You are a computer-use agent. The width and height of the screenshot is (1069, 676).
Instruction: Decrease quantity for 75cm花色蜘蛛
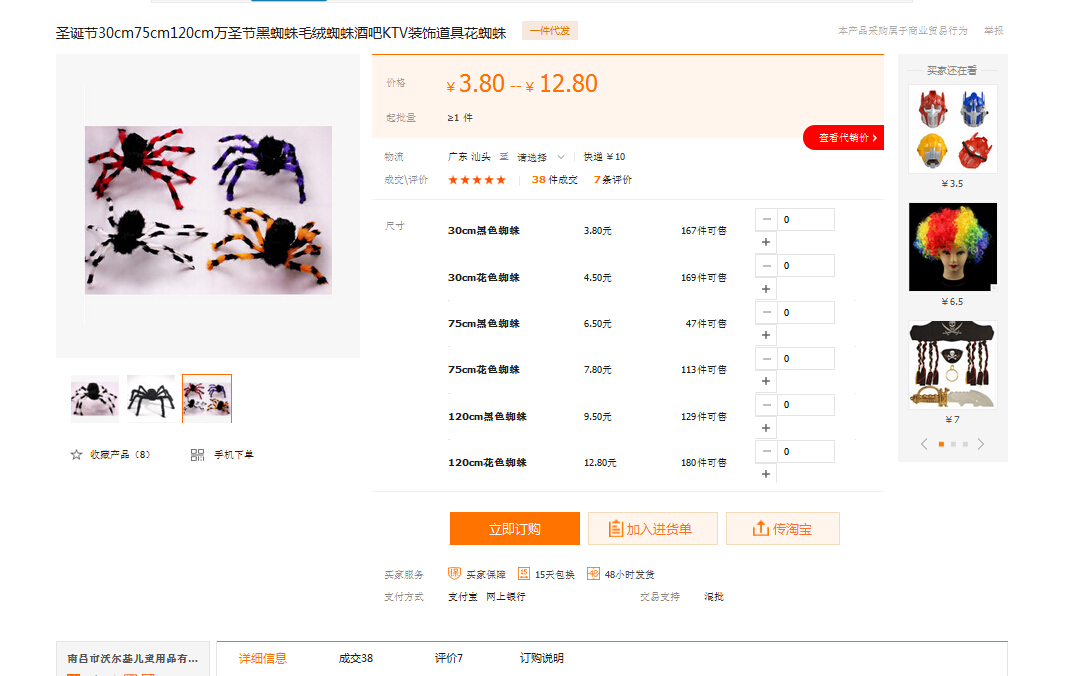point(766,358)
